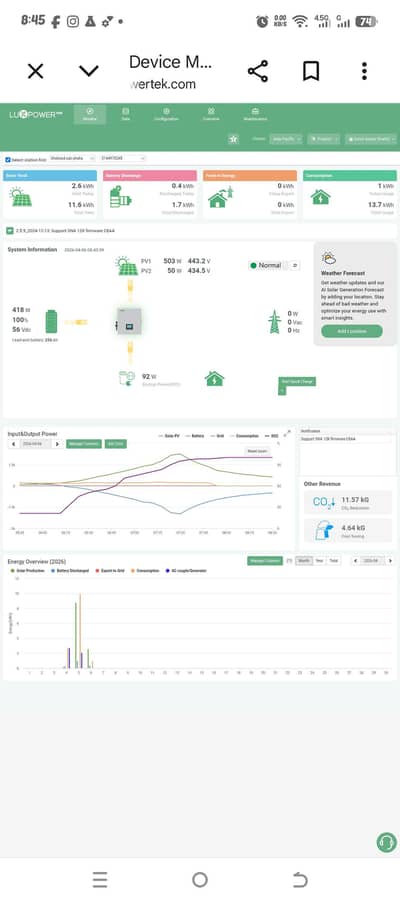Screen dimensions: 400x902
Task: Click the green battery icon in system diagram
Action: [51, 322]
